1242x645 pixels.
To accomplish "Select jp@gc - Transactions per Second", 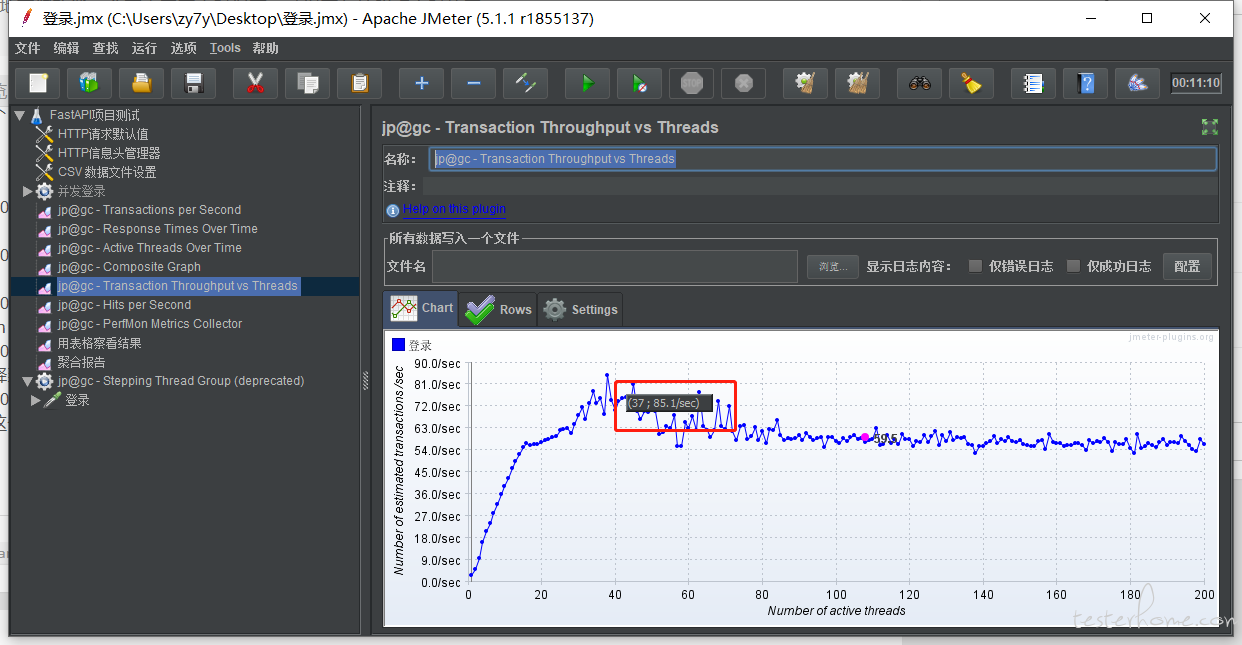I will (x=149, y=210).
